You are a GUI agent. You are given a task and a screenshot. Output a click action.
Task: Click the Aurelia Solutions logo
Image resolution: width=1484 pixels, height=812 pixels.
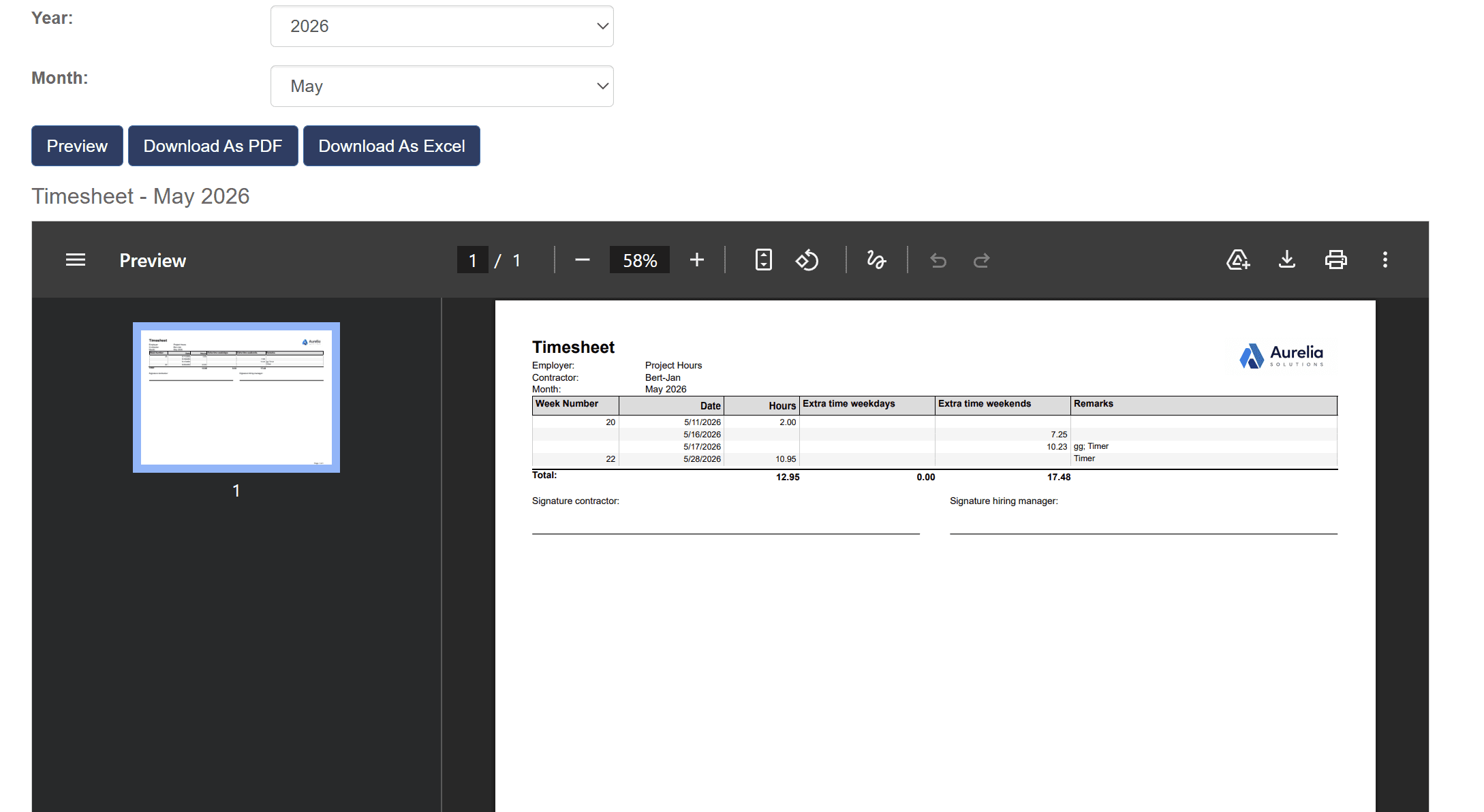1281,356
